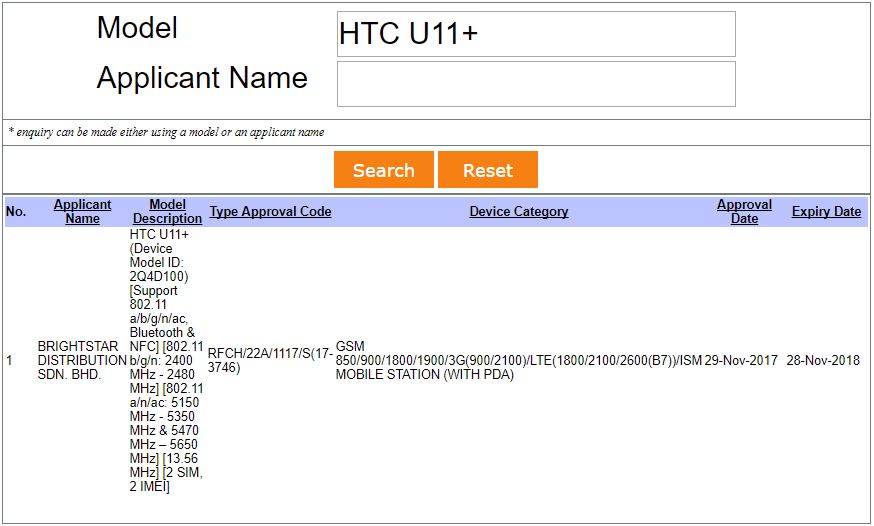The image size is (874, 526).
Task: Click the Device Category column header
Action: (518, 211)
